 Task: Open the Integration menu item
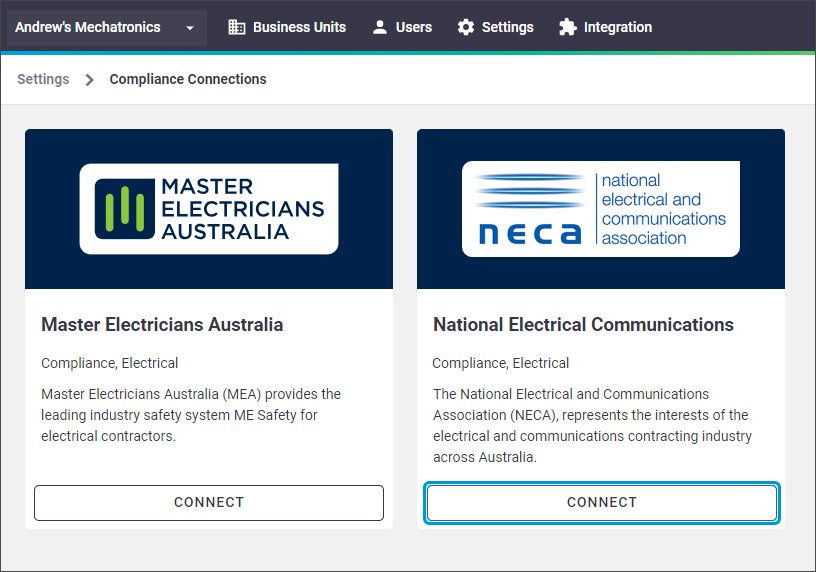(x=605, y=27)
